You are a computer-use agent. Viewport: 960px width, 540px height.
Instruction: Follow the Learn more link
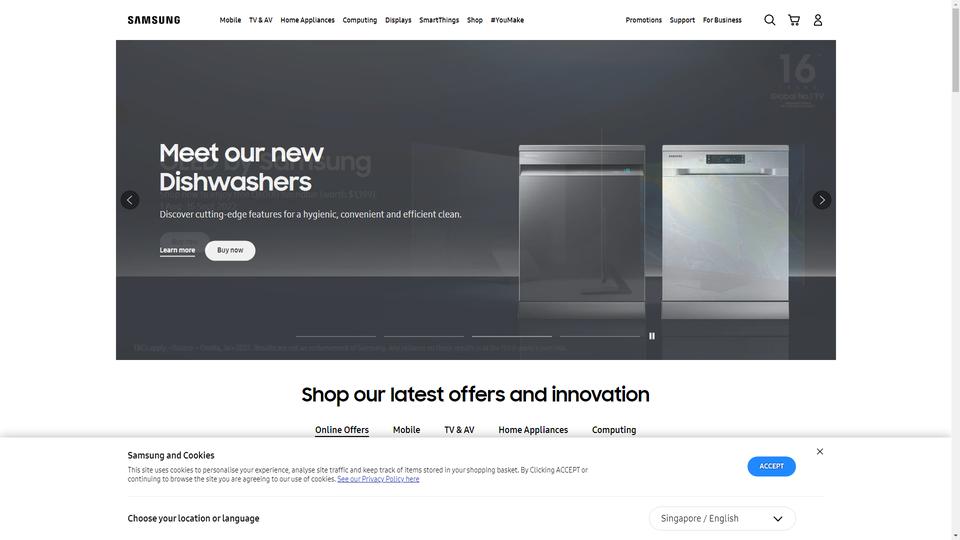pos(178,250)
